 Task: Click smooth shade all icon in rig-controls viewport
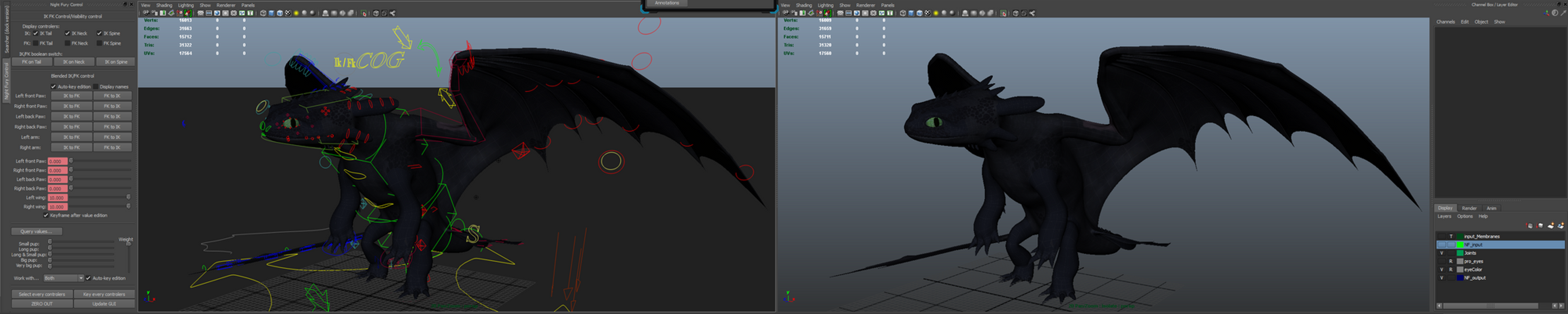(272, 13)
